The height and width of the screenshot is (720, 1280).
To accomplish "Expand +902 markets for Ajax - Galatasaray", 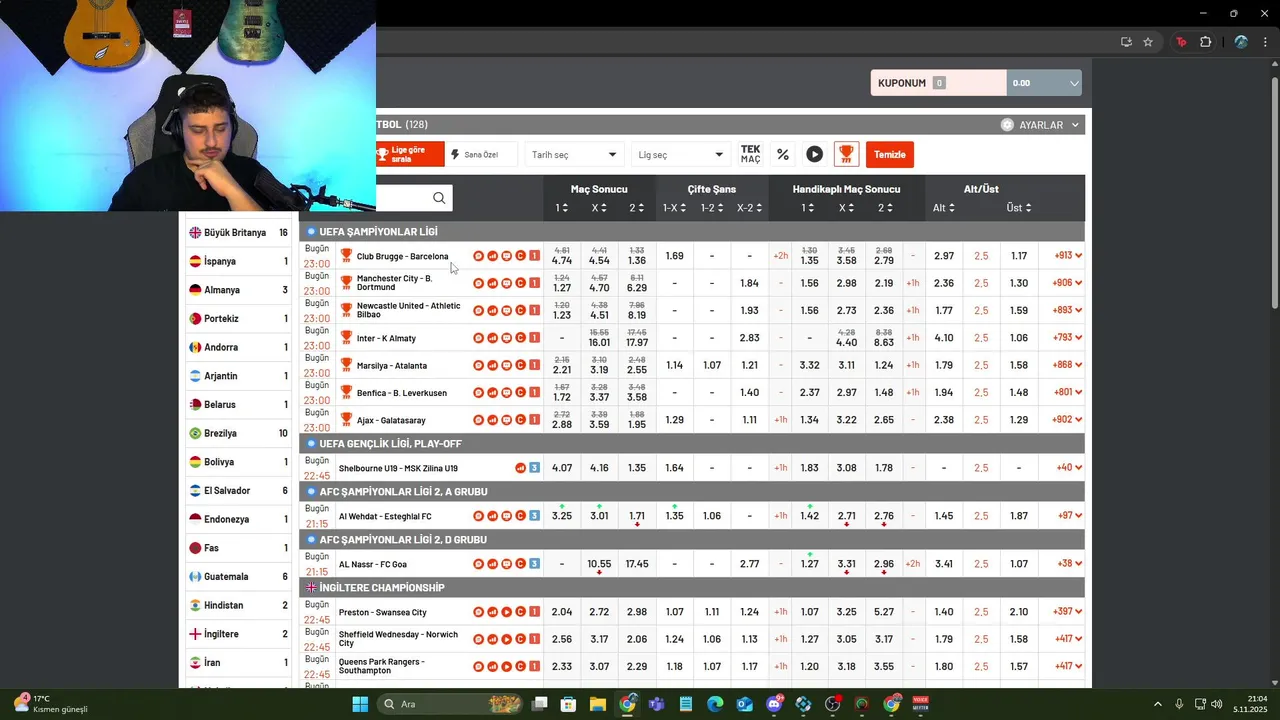I will [x=1068, y=420].
